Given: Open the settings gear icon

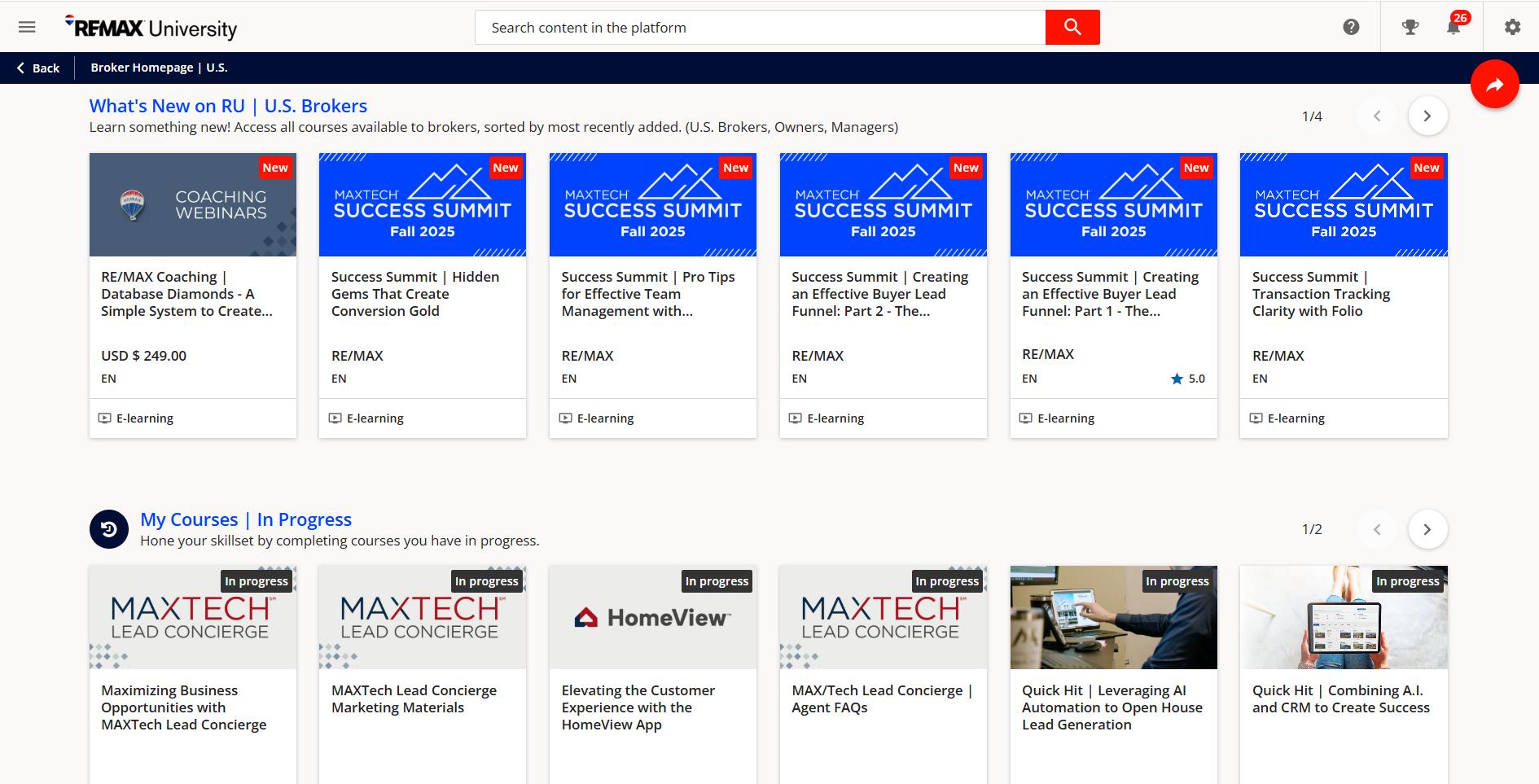Looking at the screenshot, I should (1512, 27).
